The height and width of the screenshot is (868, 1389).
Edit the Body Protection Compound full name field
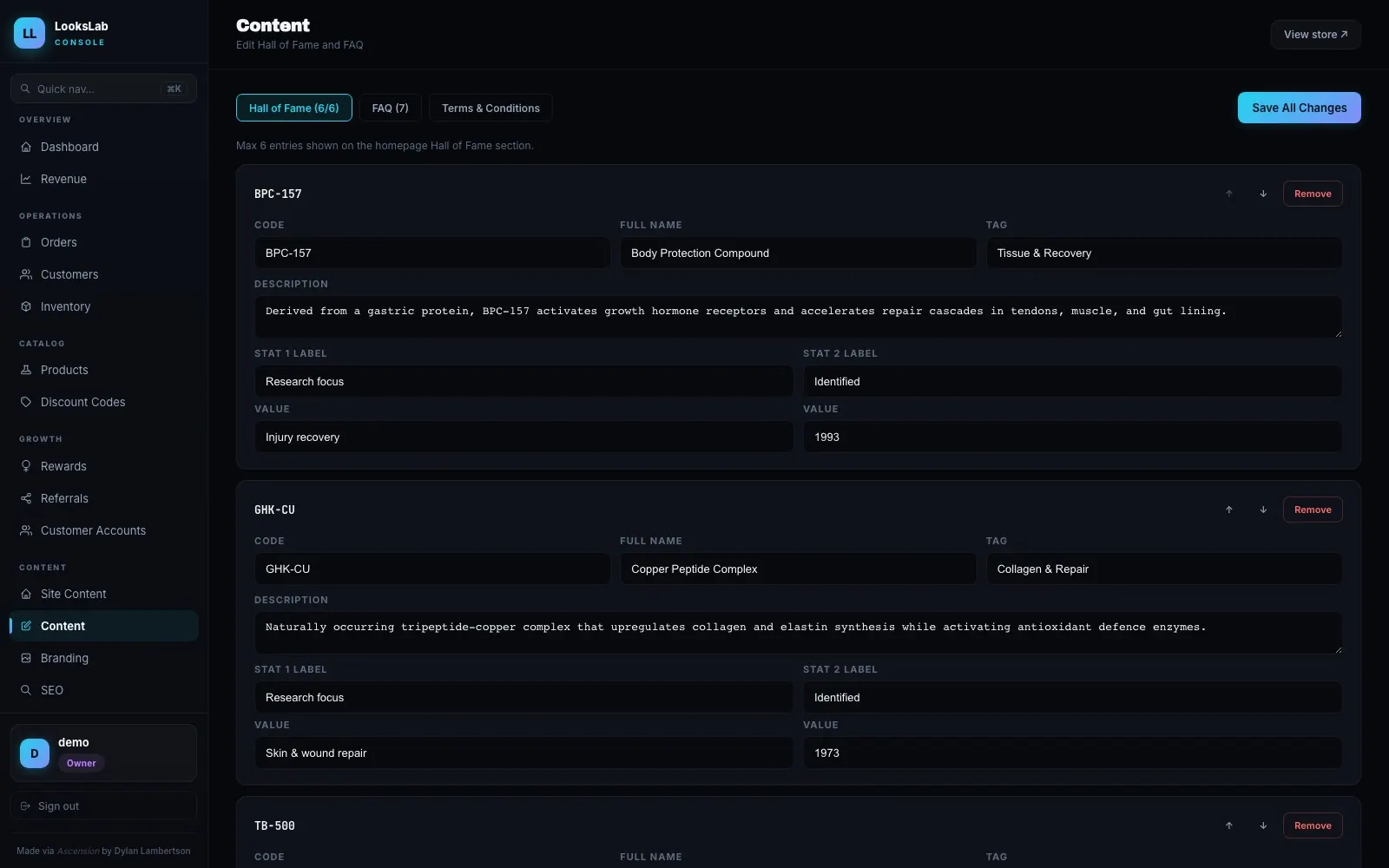coord(798,253)
